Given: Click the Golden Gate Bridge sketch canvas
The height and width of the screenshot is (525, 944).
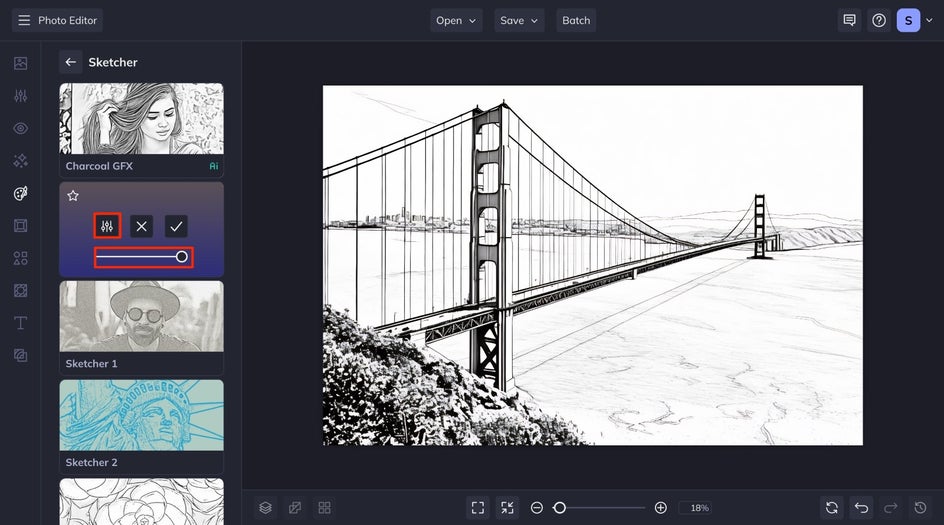Looking at the screenshot, I should (x=593, y=266).
